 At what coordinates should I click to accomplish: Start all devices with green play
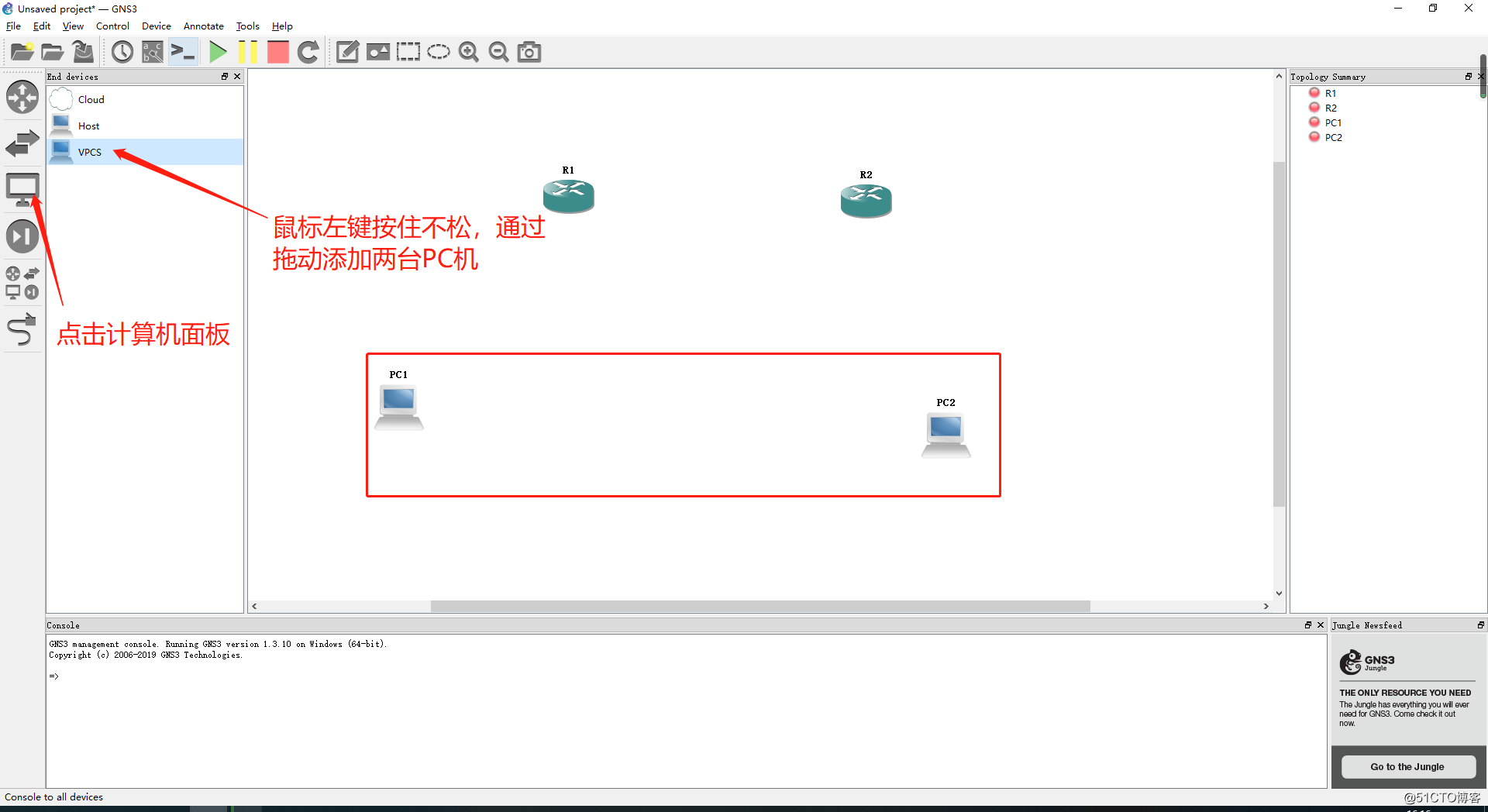[218, 52]
